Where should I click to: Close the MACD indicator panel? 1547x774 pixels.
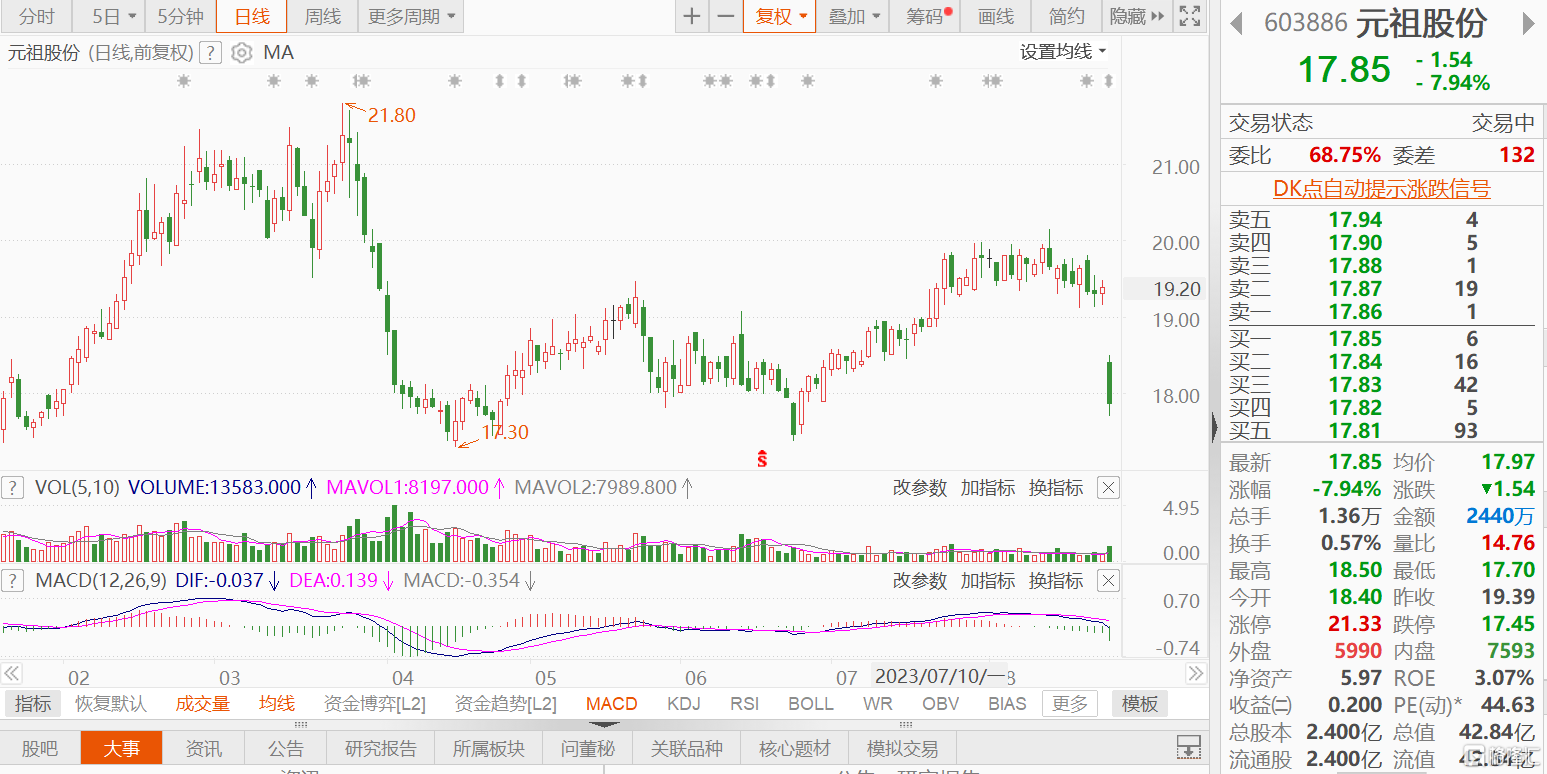(x=1108, y=580)
